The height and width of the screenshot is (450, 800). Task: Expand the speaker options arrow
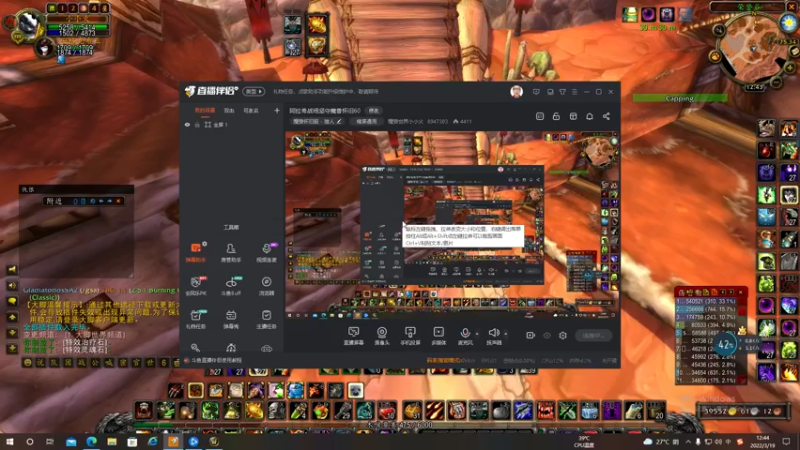click(x=506, y=334)
